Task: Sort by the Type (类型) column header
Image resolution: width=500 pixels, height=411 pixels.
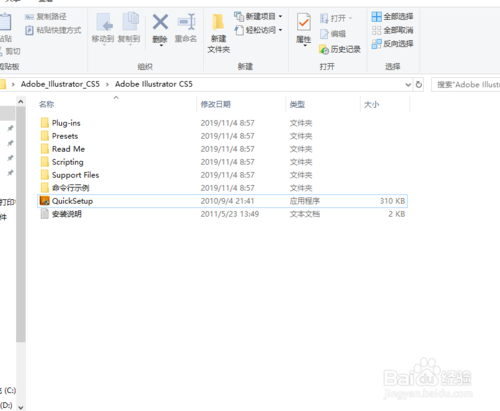Action: coord(297,104)
